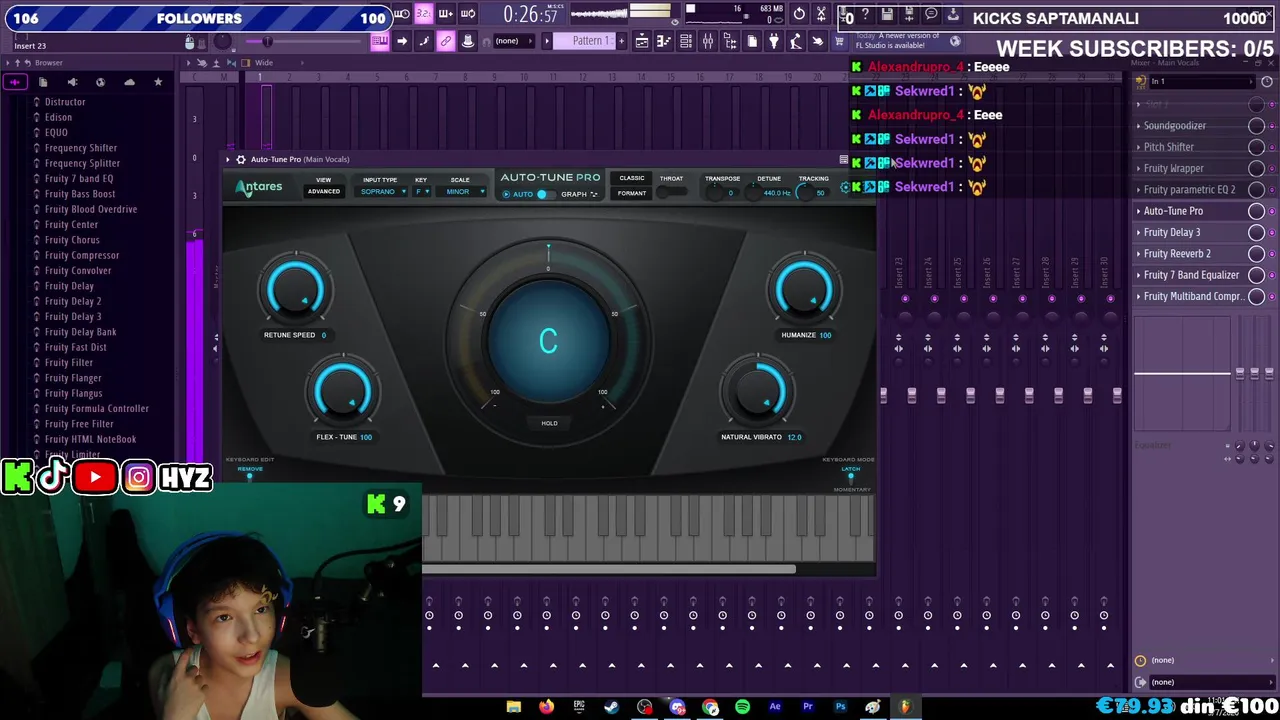The image size is (1280, 720).
Task: Click the save project floppy icon
Action: tap(887, 14)
